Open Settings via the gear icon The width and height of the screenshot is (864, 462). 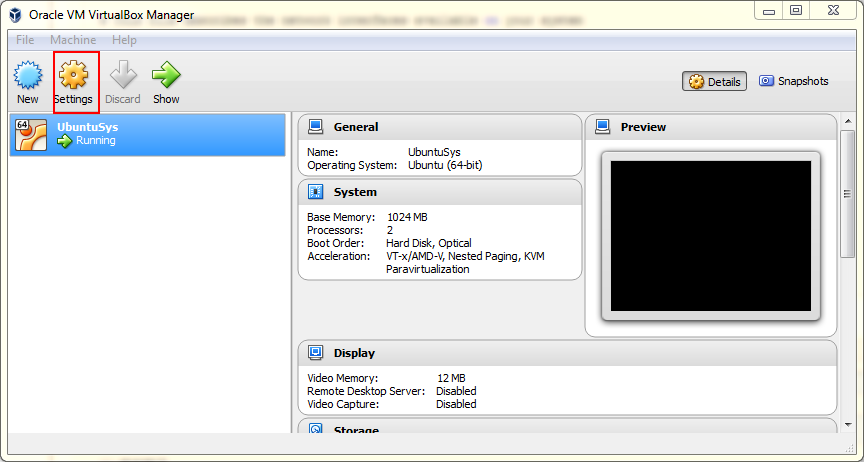coord(74,76)
